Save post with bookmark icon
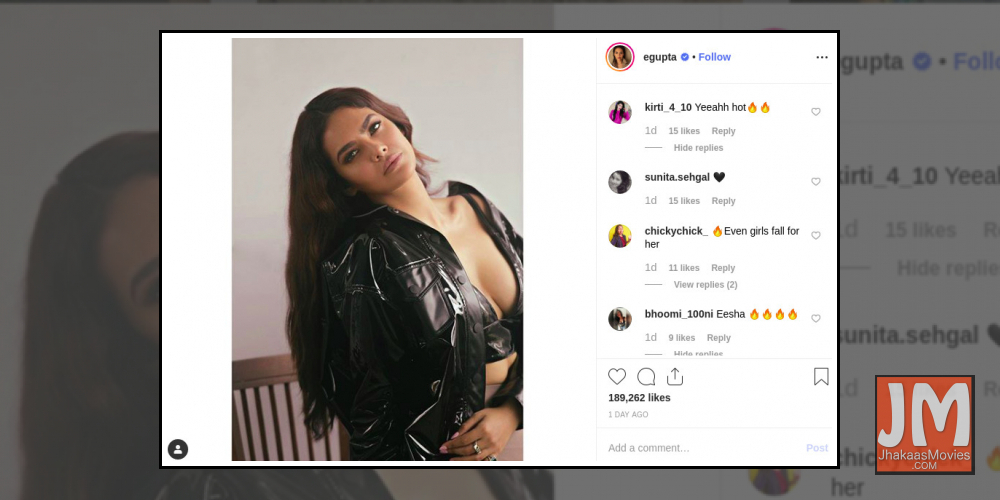Screen dimensions: 1000x500 coord(821,377)
